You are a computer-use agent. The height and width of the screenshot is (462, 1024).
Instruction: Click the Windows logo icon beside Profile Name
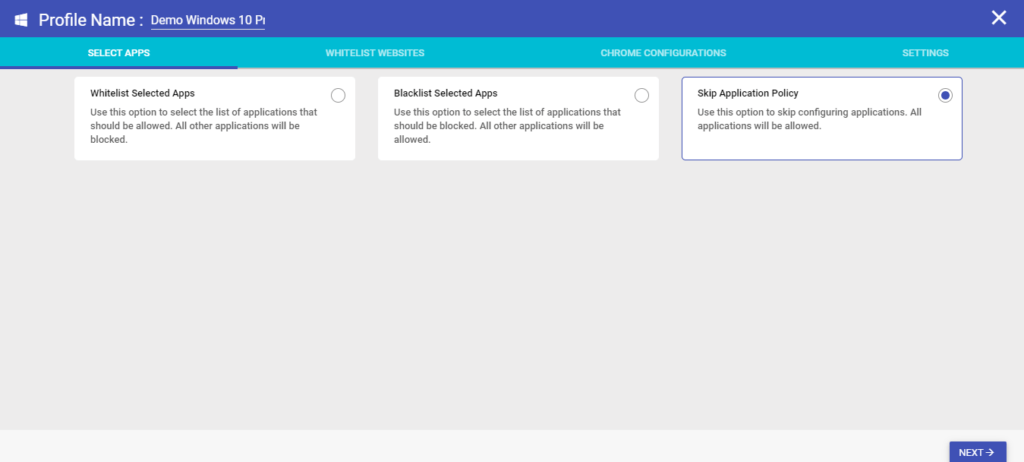point(21,20)
